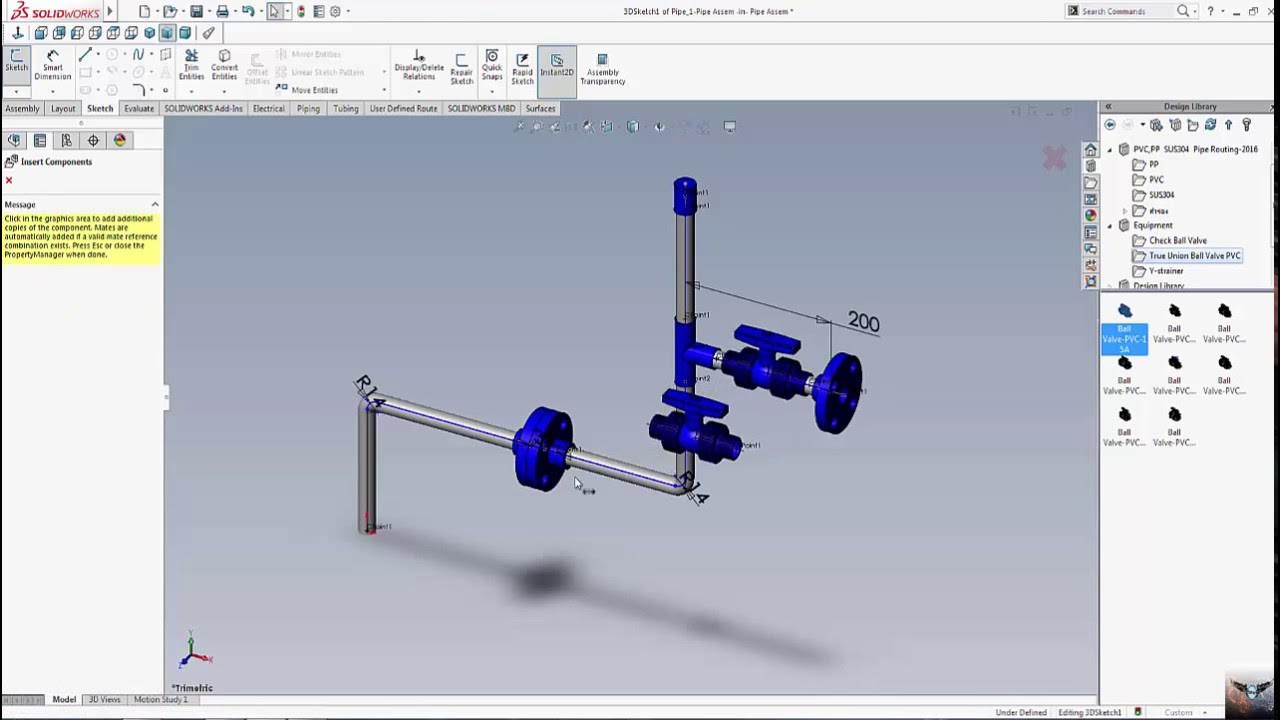The image size is (1280, 720).
Task: Collapse the Equipment library node
Action: (x=1109, y=225)
